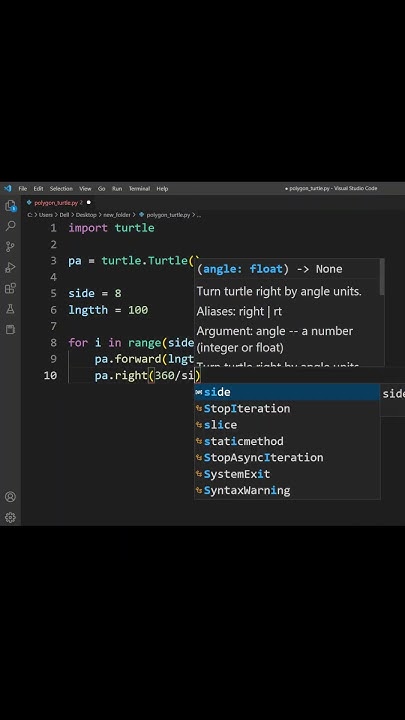Select the StopAsyncIteration suggestion
This screenshot has width=405, height=720.
click(x=287, y=458)
